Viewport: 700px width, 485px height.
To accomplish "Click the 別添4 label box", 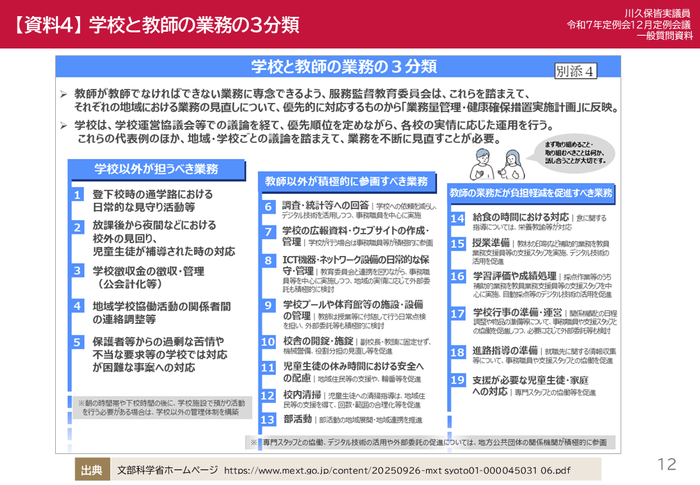I will pyautogui.click(x=575, y=71).
